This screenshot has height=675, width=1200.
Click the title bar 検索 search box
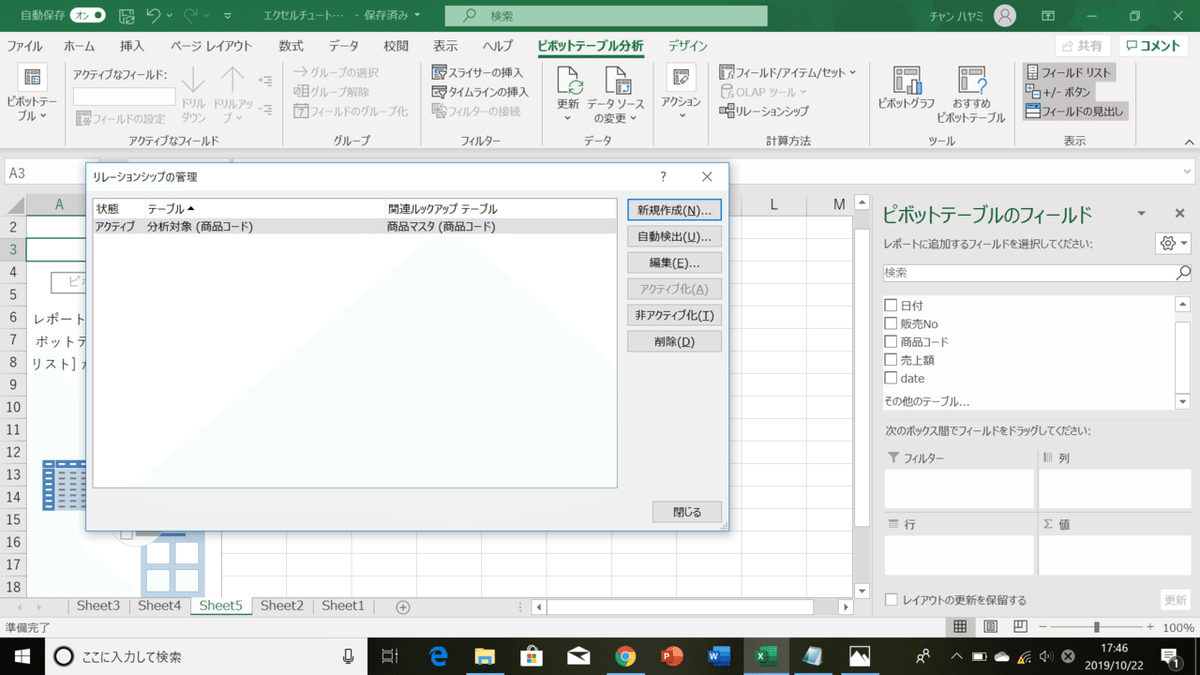click(606, 16)
